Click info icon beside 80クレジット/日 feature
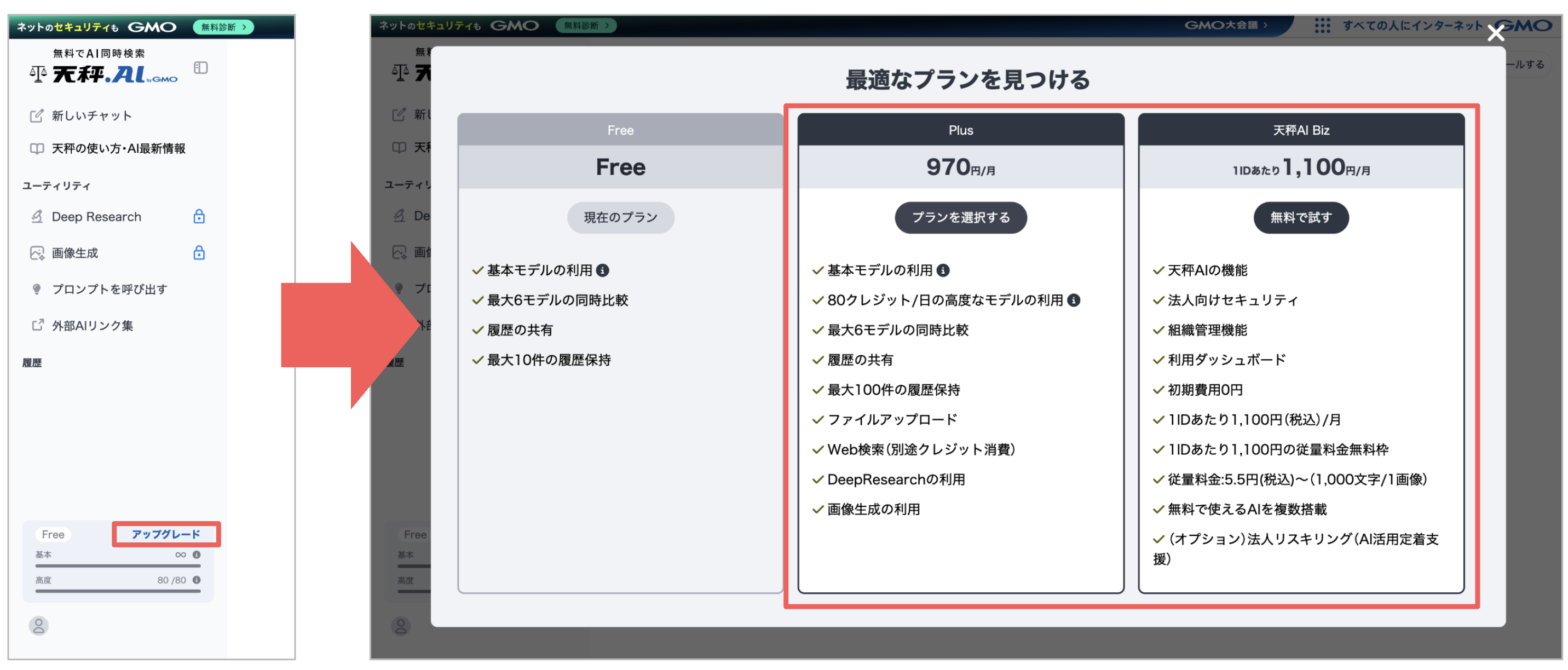The image size is (1568, 670). coord(1074,300)
